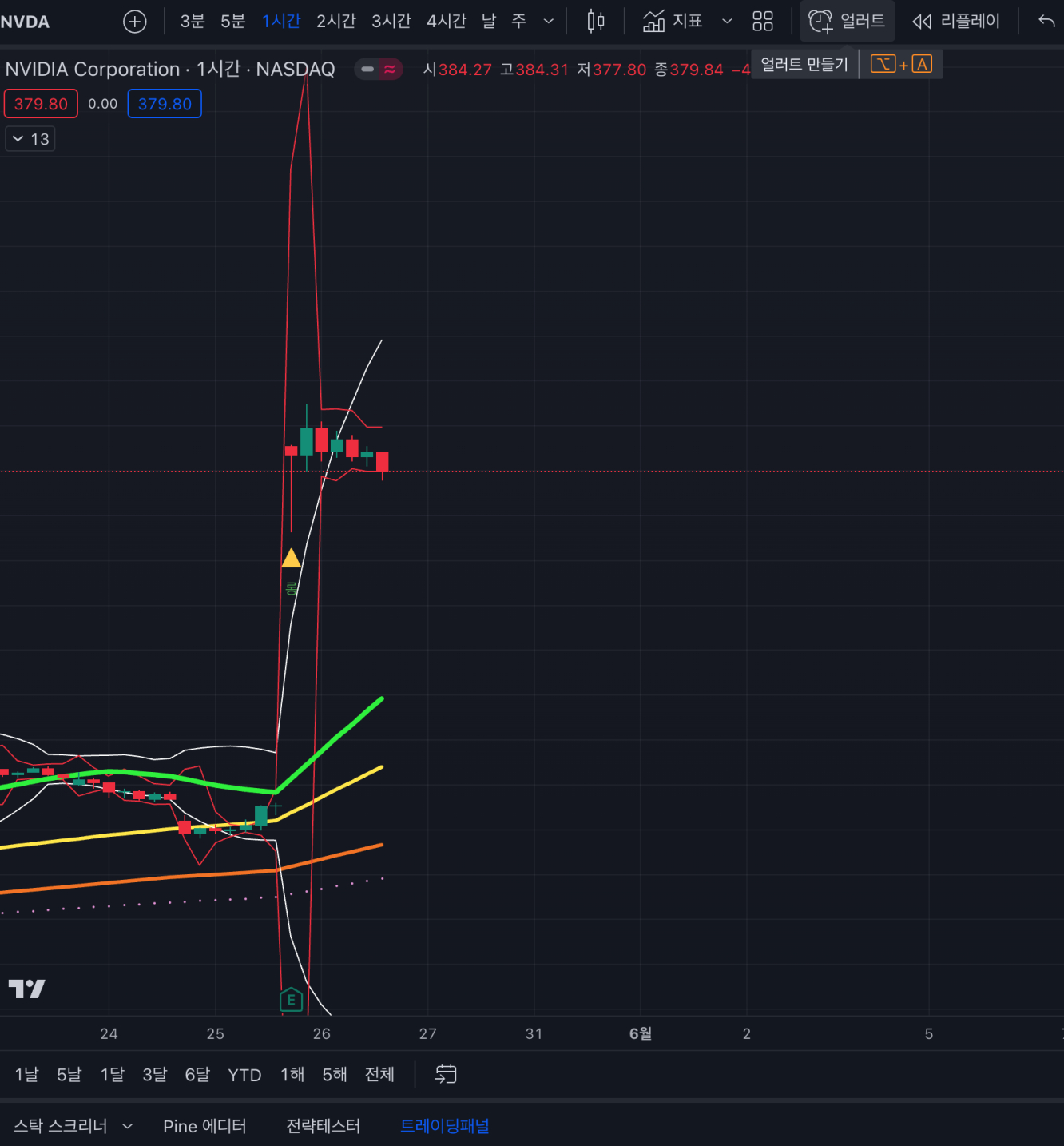The height and width of the screenshot is (1146, 1064).
Task: Click the TradingView logo on chart
Action: (26, 989)
